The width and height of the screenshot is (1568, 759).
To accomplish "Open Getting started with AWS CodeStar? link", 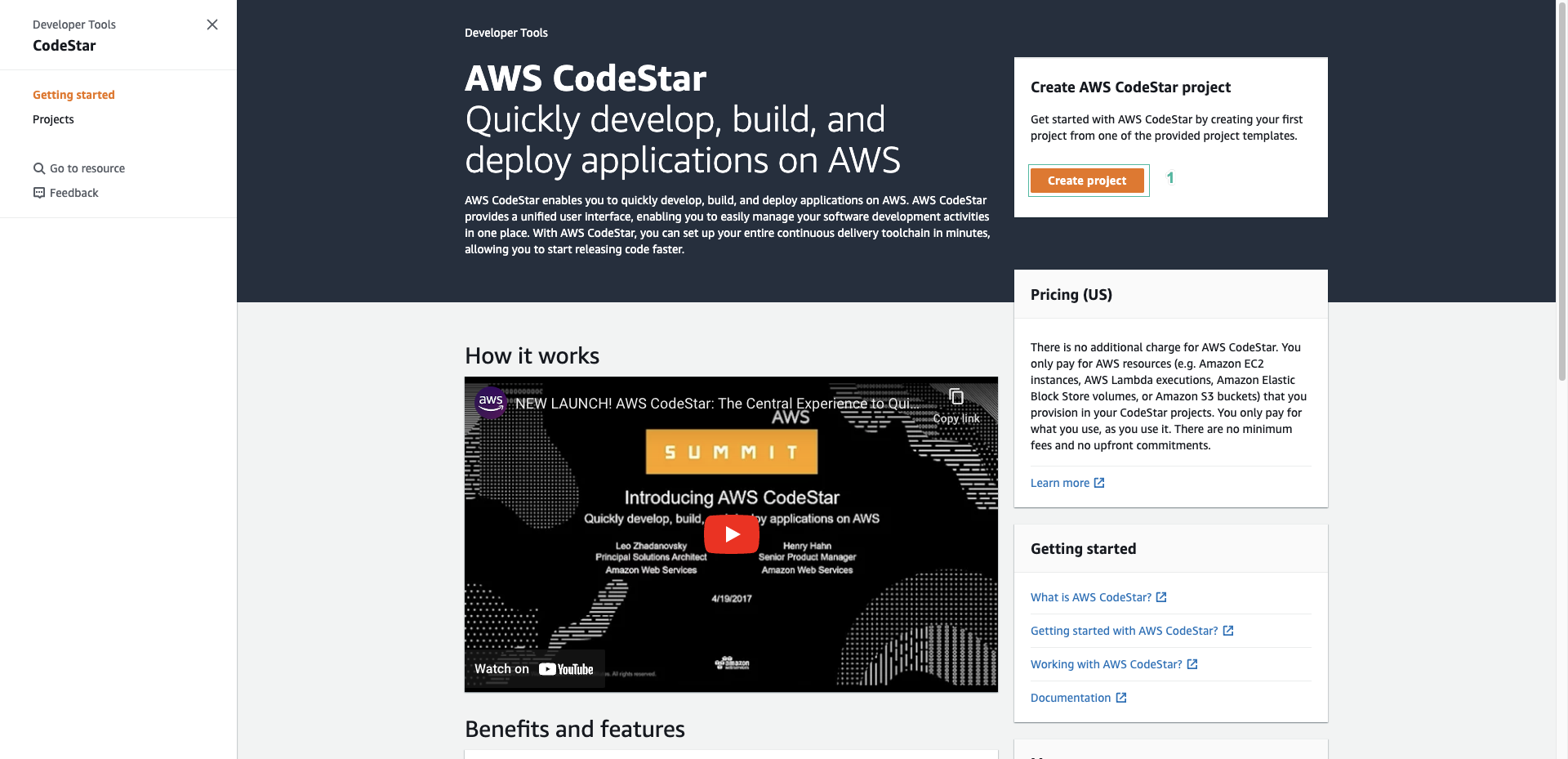I will tap(1132, 631).
